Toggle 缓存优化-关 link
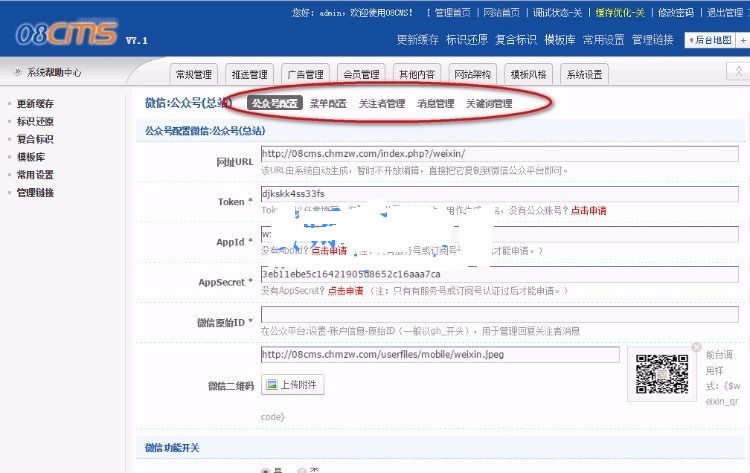This screenshot has height=473, width=750. point(620,13)
